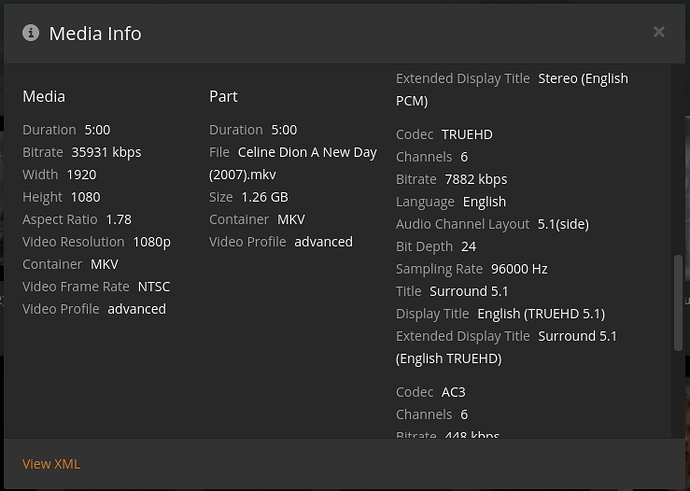This screenshot has height=491, width=690.
Task: Click the Media Info title text
Action: tap(95, 33)
